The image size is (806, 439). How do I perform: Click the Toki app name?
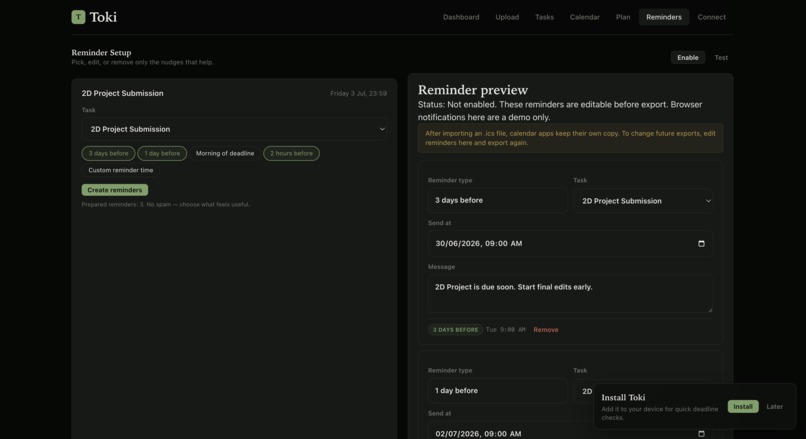point(103,17)
